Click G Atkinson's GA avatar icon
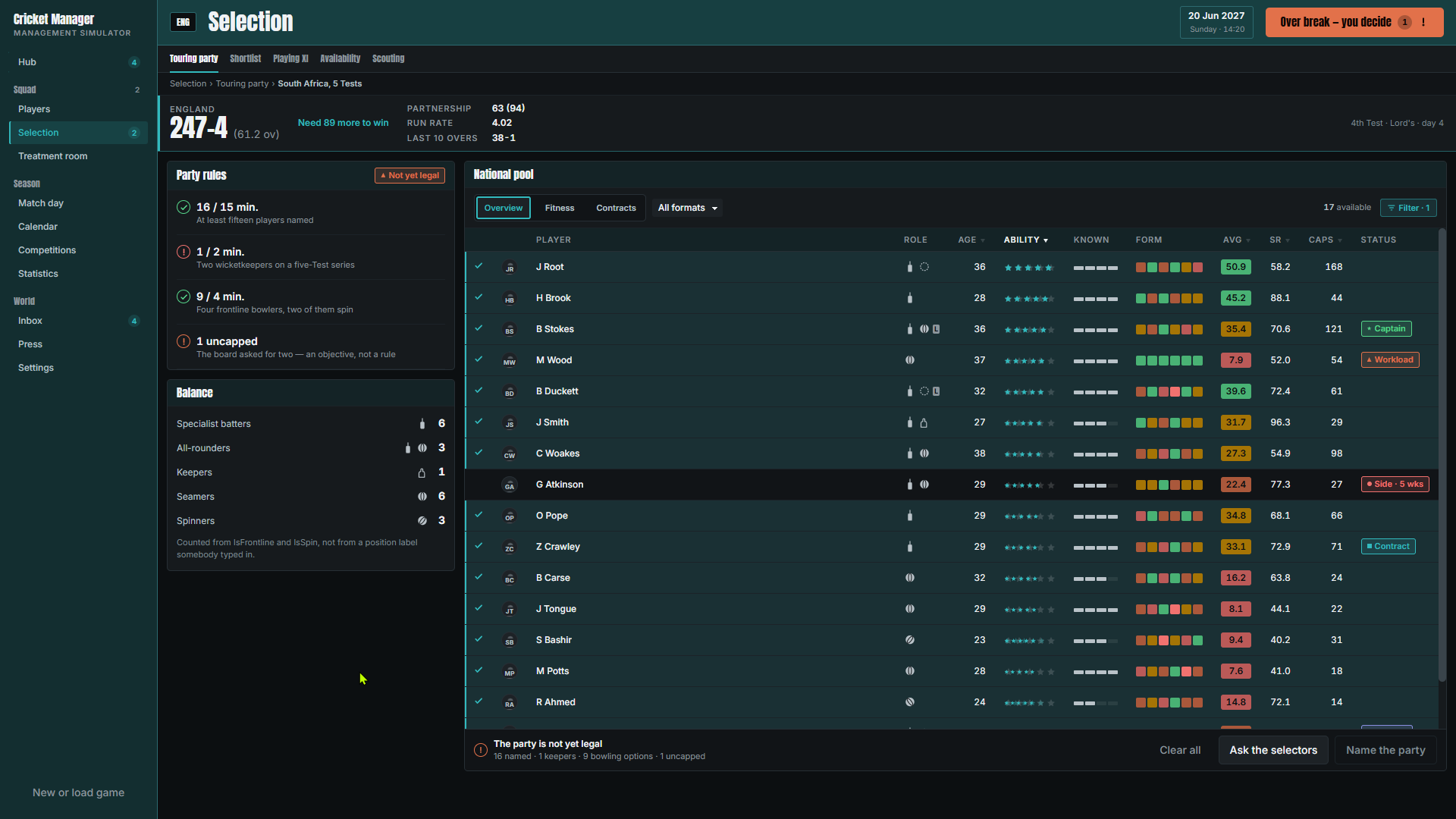Viewport: 1456px width, 819px height. 510,485
